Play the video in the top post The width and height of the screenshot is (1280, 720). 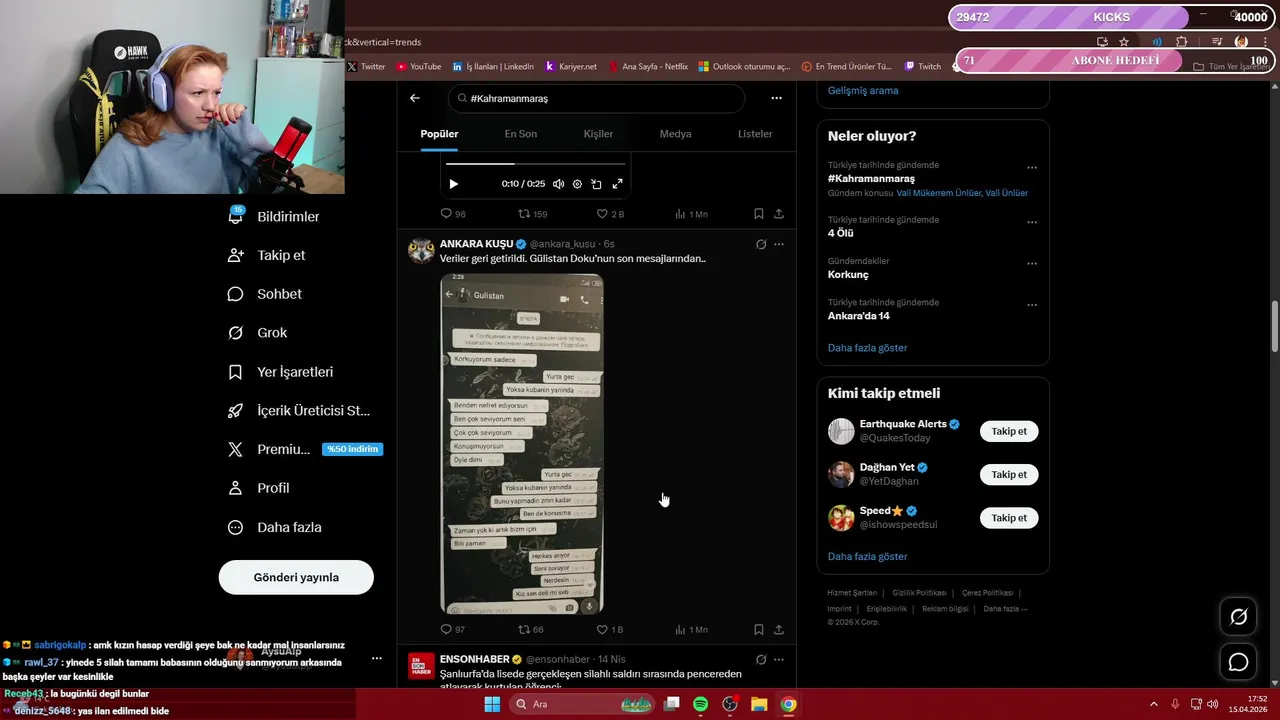point(453,184)
